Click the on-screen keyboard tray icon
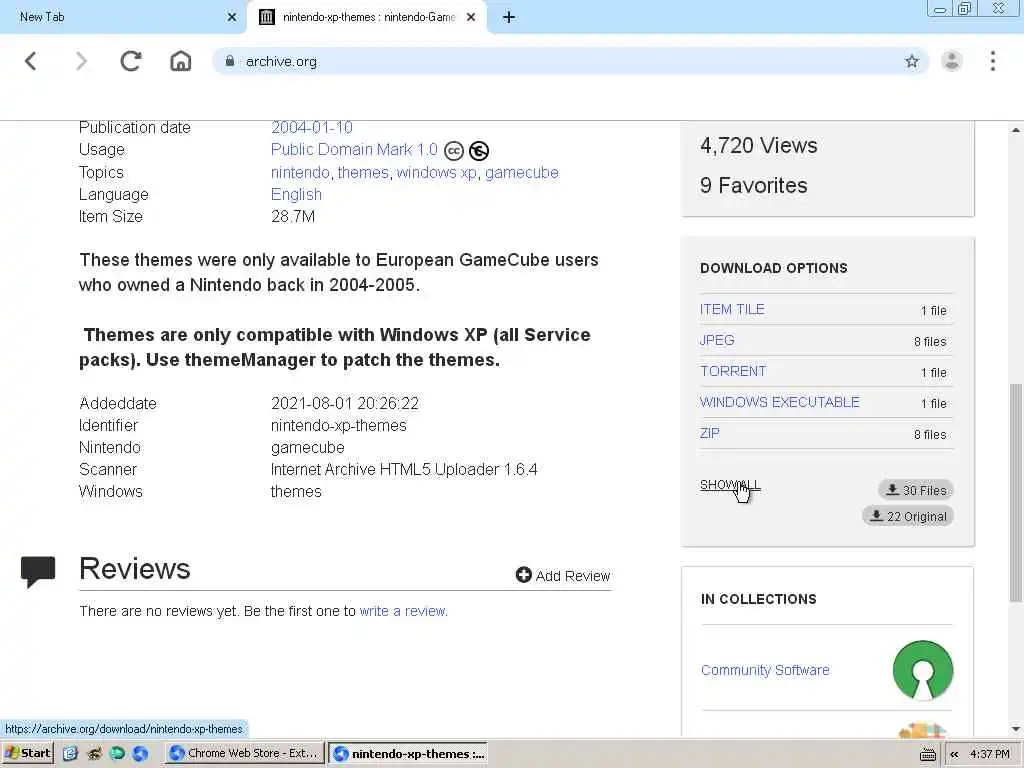 click(x=927, y=754)
